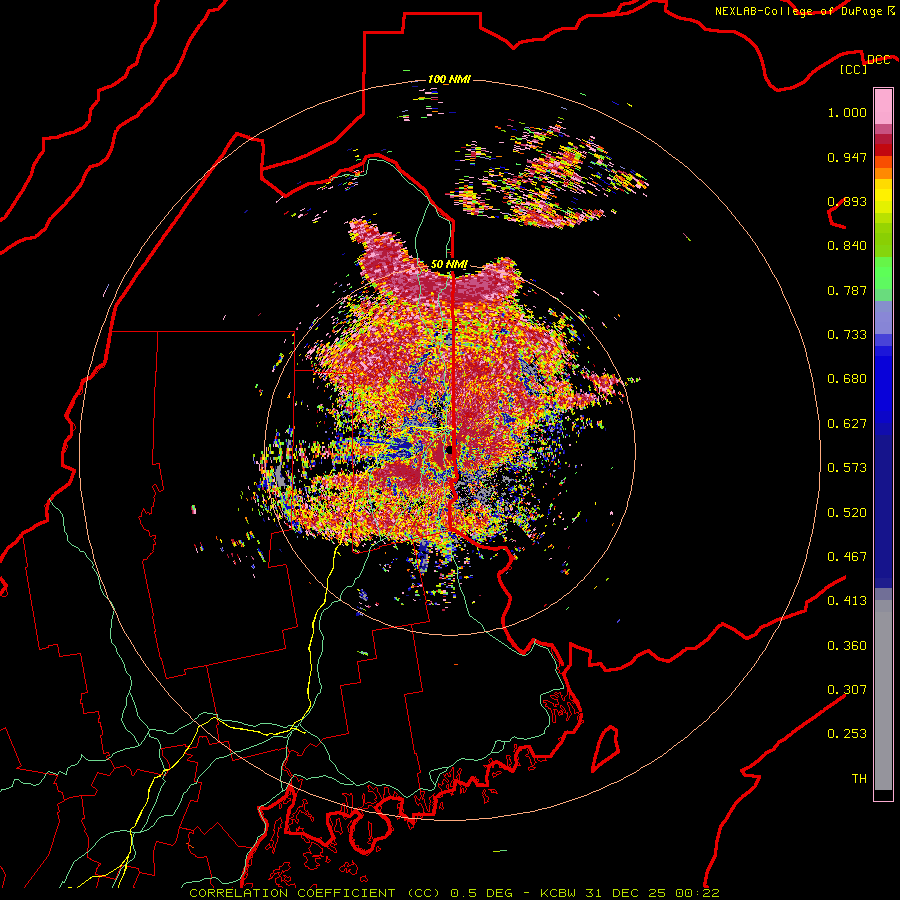Screen dimensions: 900x900
Task: Click the 0.947 legend value
Action: (847, 157)
